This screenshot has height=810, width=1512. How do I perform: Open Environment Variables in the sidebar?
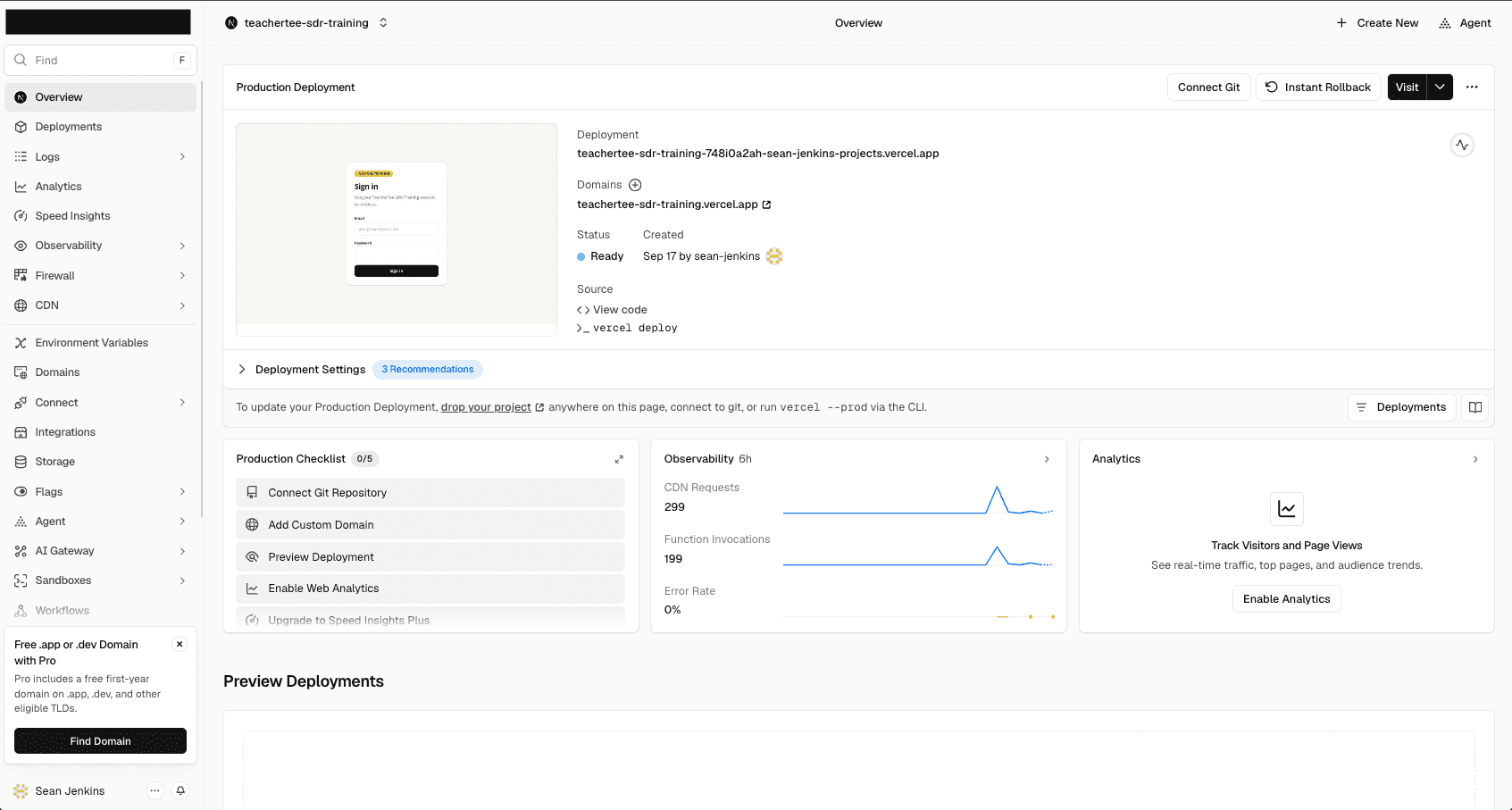point(100,343)
